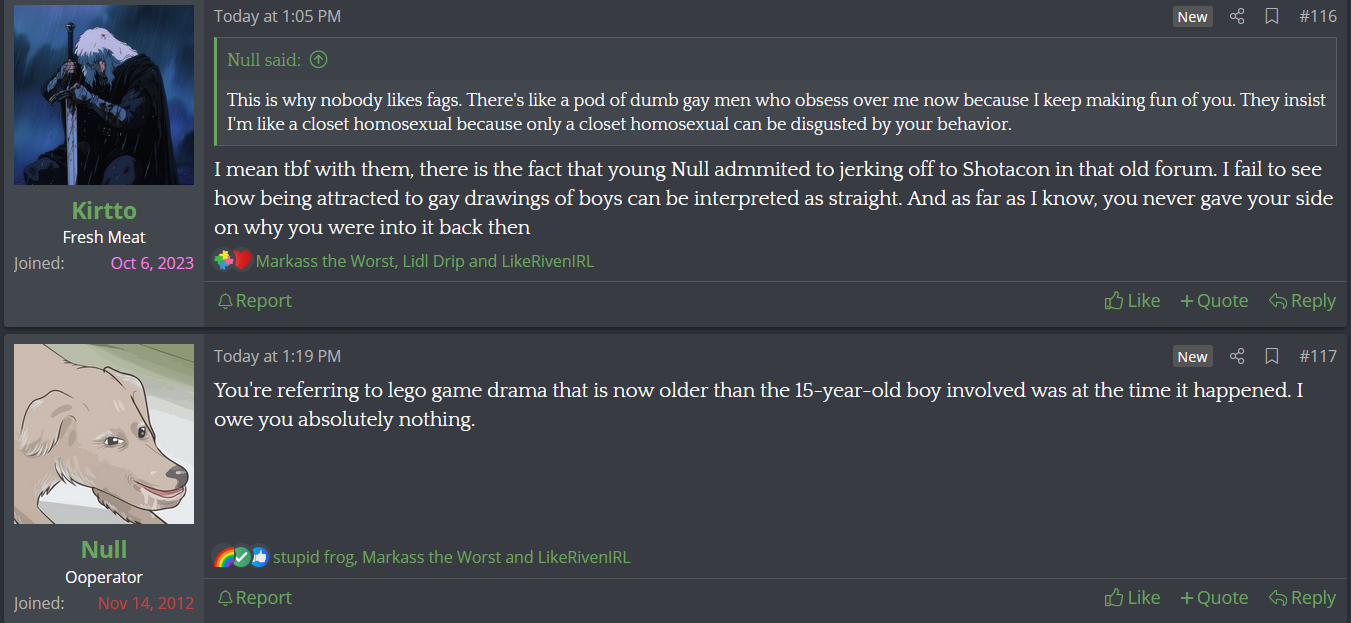
Task: Click the reaction emoji icons under post #117
Action: click(241, 557)
